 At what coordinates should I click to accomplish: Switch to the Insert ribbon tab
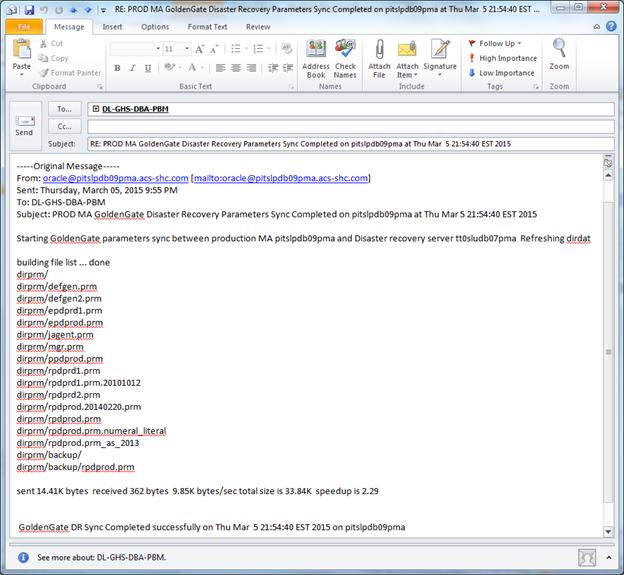point(112,27)
